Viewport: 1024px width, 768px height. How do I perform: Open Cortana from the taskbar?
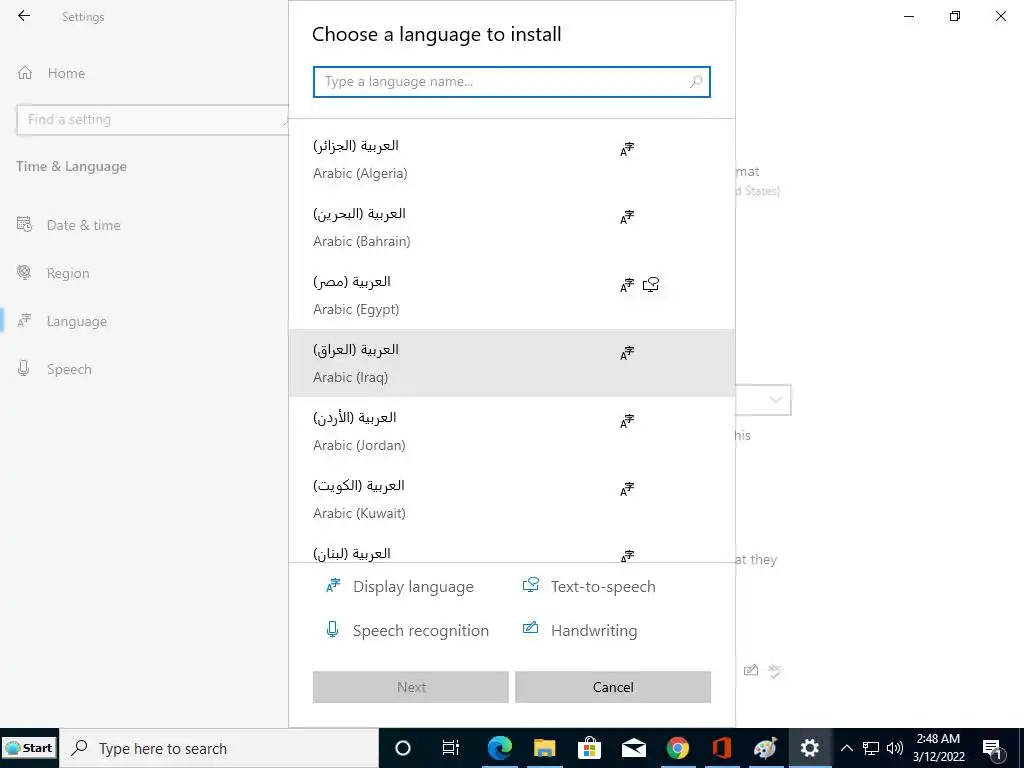[403, 748]
